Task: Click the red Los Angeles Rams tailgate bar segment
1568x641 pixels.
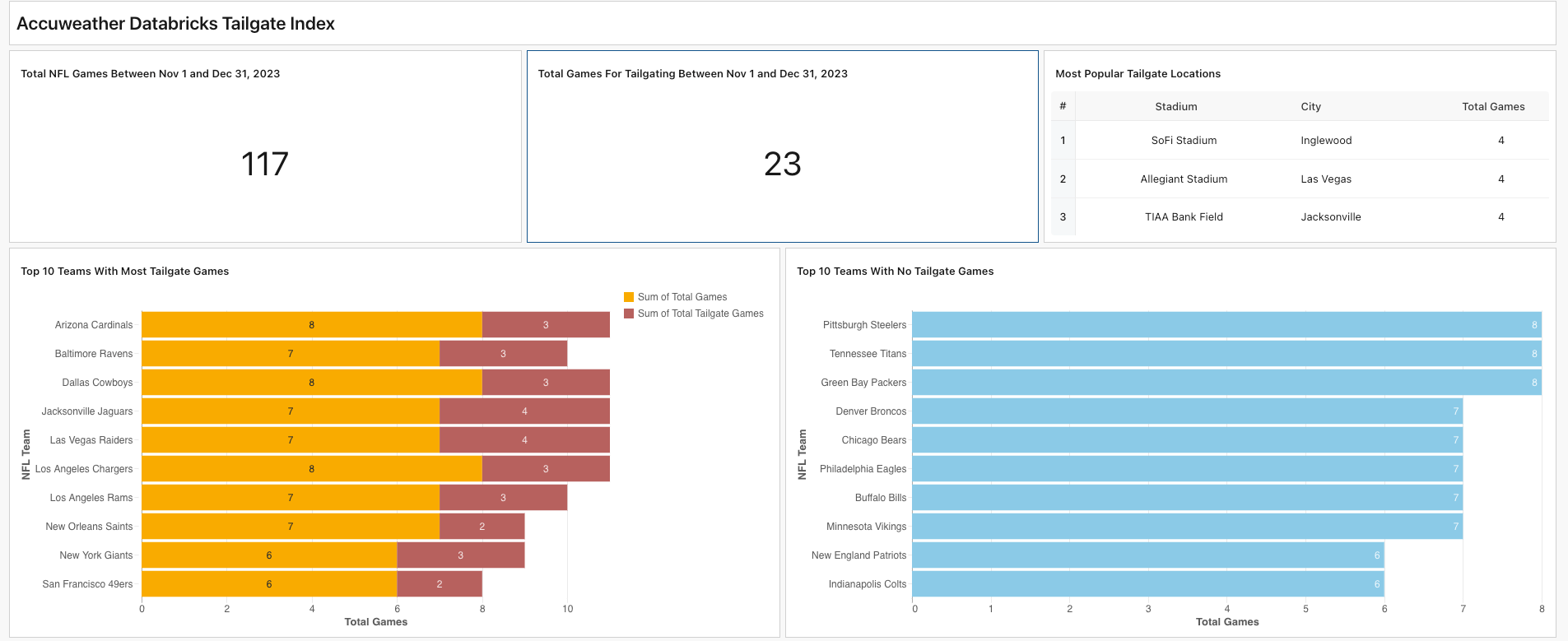Action: coord(503,498)
